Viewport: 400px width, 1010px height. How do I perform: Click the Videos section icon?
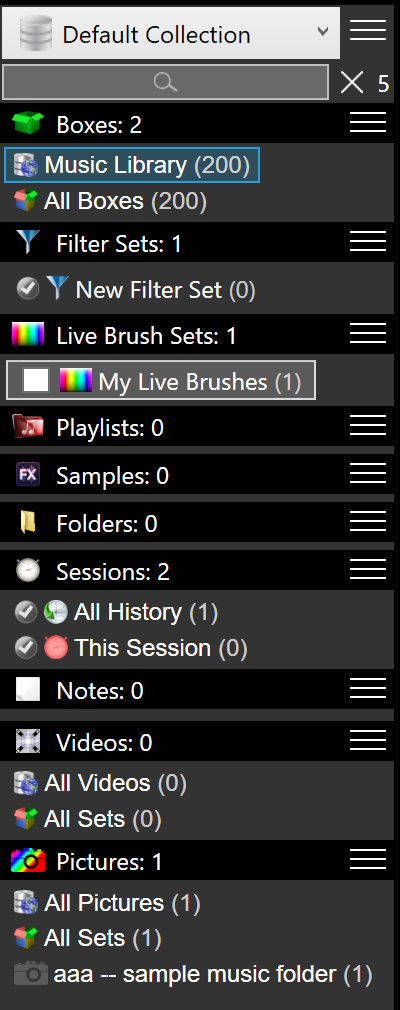tap(28, 741)
